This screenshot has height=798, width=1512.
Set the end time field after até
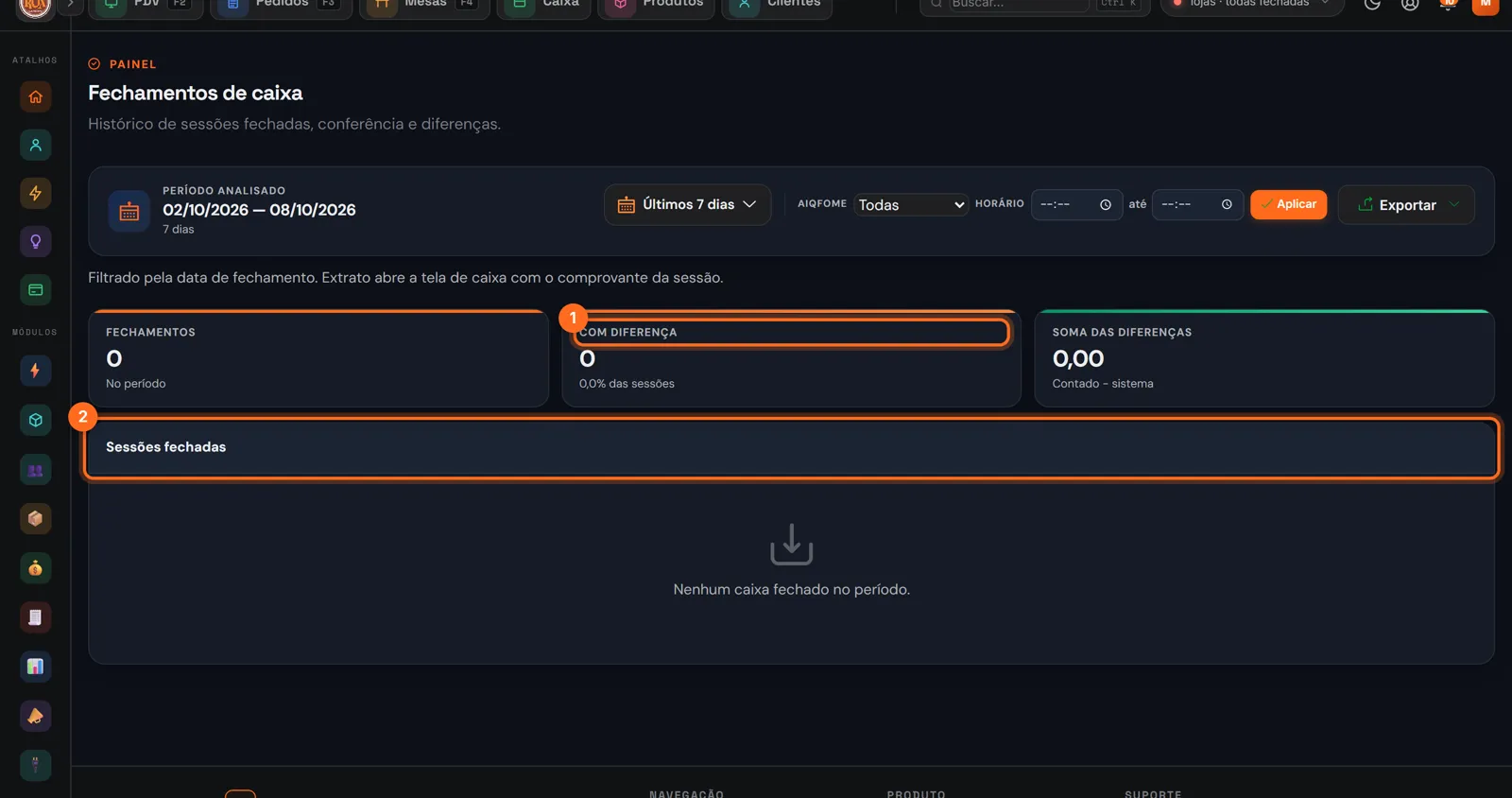(x=1197, y=204)
